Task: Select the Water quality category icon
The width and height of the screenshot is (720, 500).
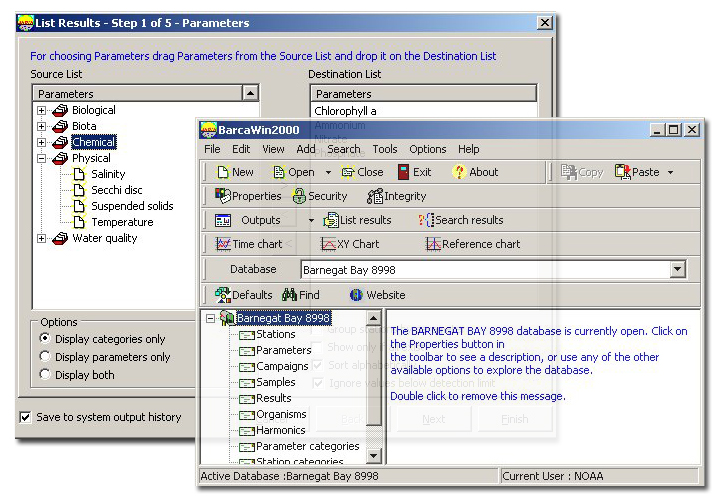Action: [x=60, y=238]
